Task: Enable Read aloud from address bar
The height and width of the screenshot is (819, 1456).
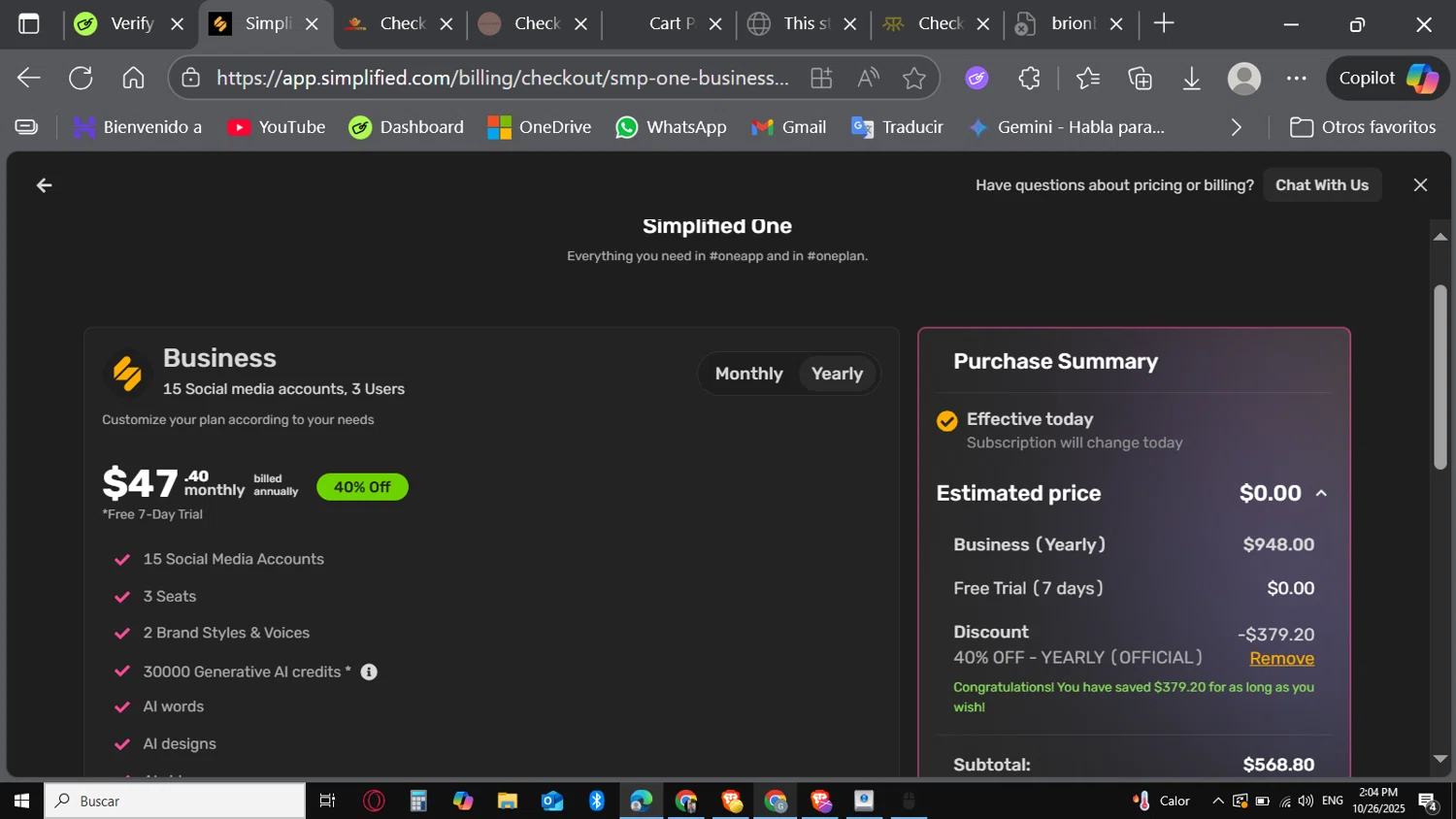Action: (868, 79)
